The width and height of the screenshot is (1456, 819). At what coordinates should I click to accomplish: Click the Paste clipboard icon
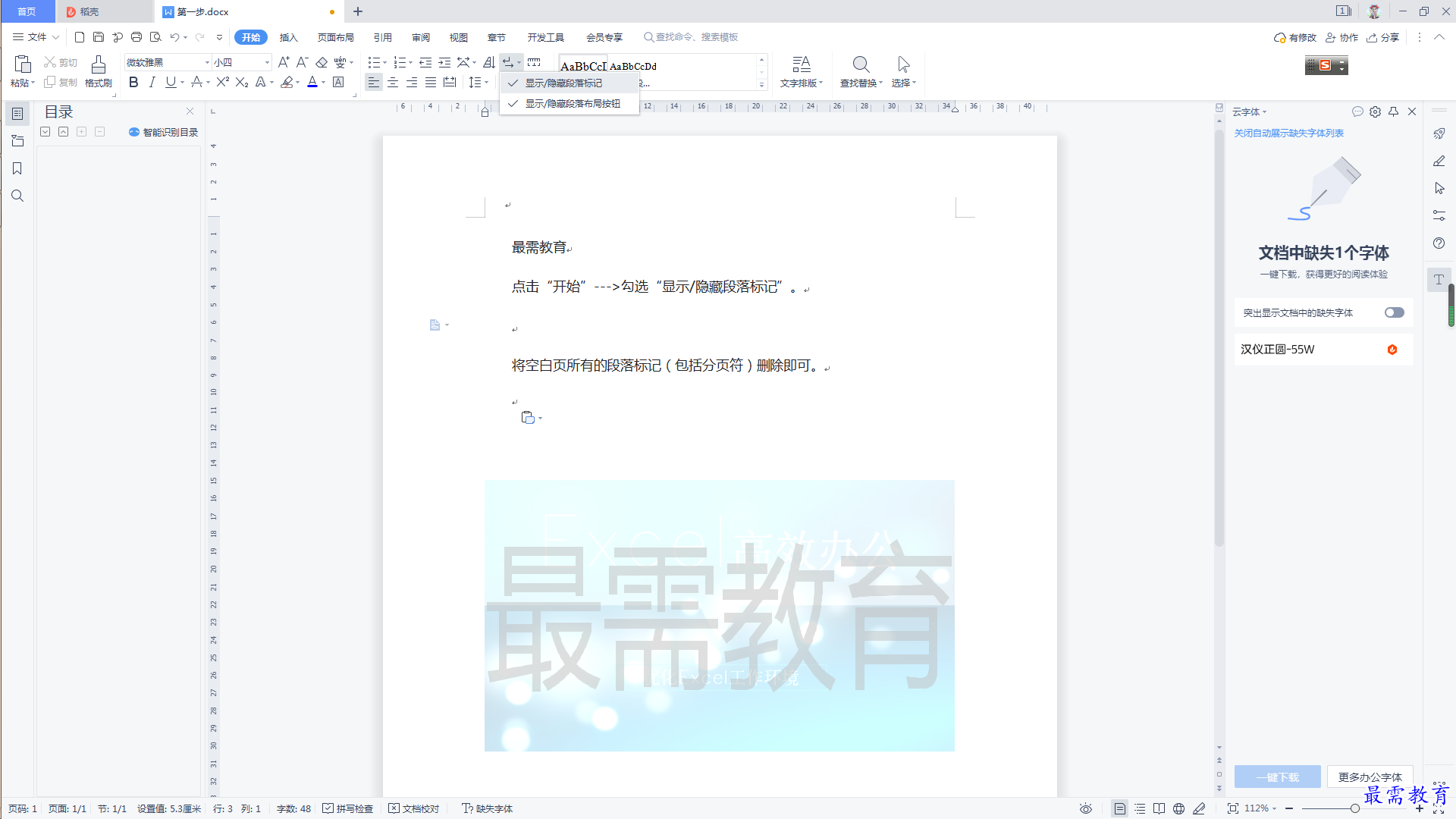23,64
